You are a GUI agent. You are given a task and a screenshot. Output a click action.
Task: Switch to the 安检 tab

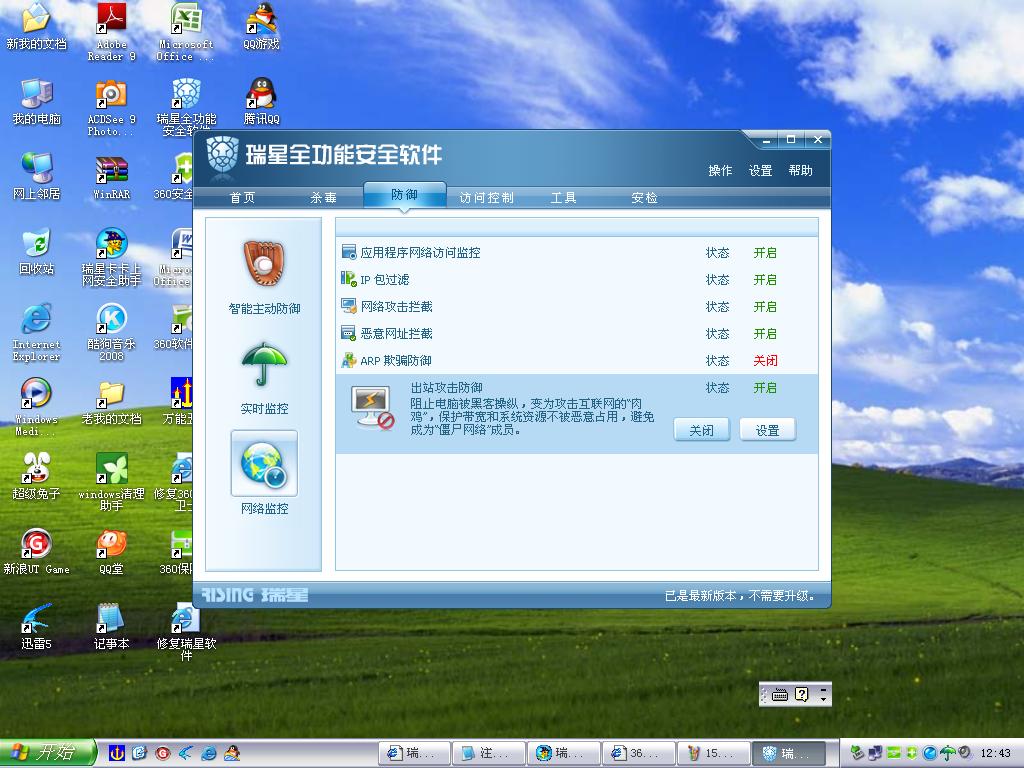(644, 197)
